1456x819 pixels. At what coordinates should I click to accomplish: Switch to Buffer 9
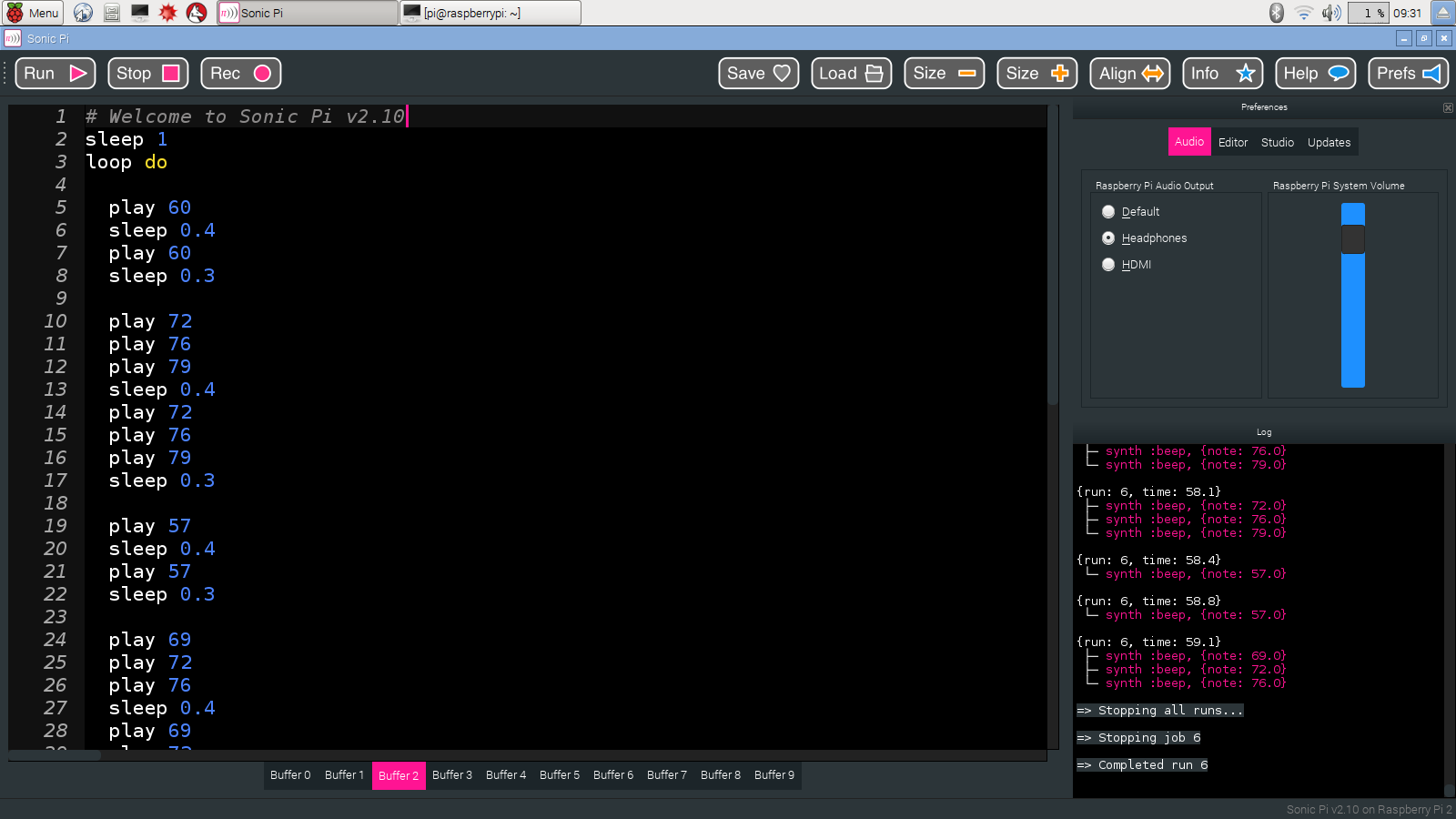[774, 775]
